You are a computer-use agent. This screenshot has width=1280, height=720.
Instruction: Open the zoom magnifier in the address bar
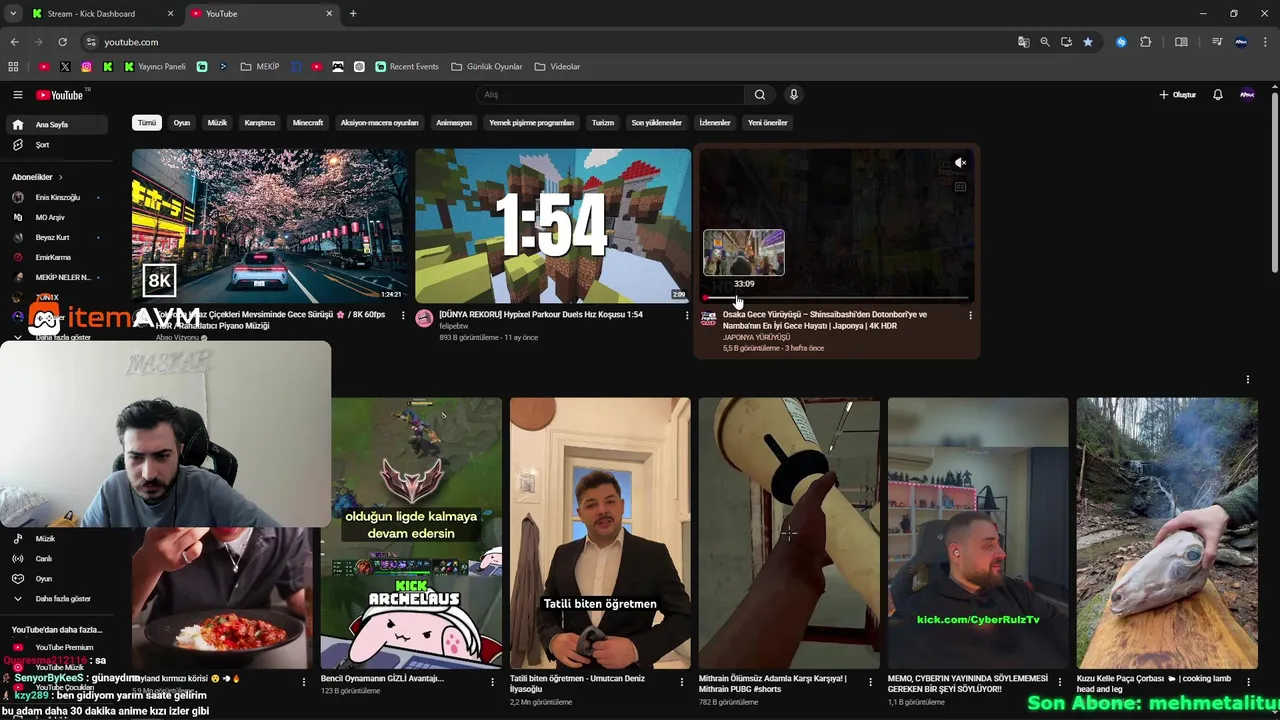point(1045,42)
